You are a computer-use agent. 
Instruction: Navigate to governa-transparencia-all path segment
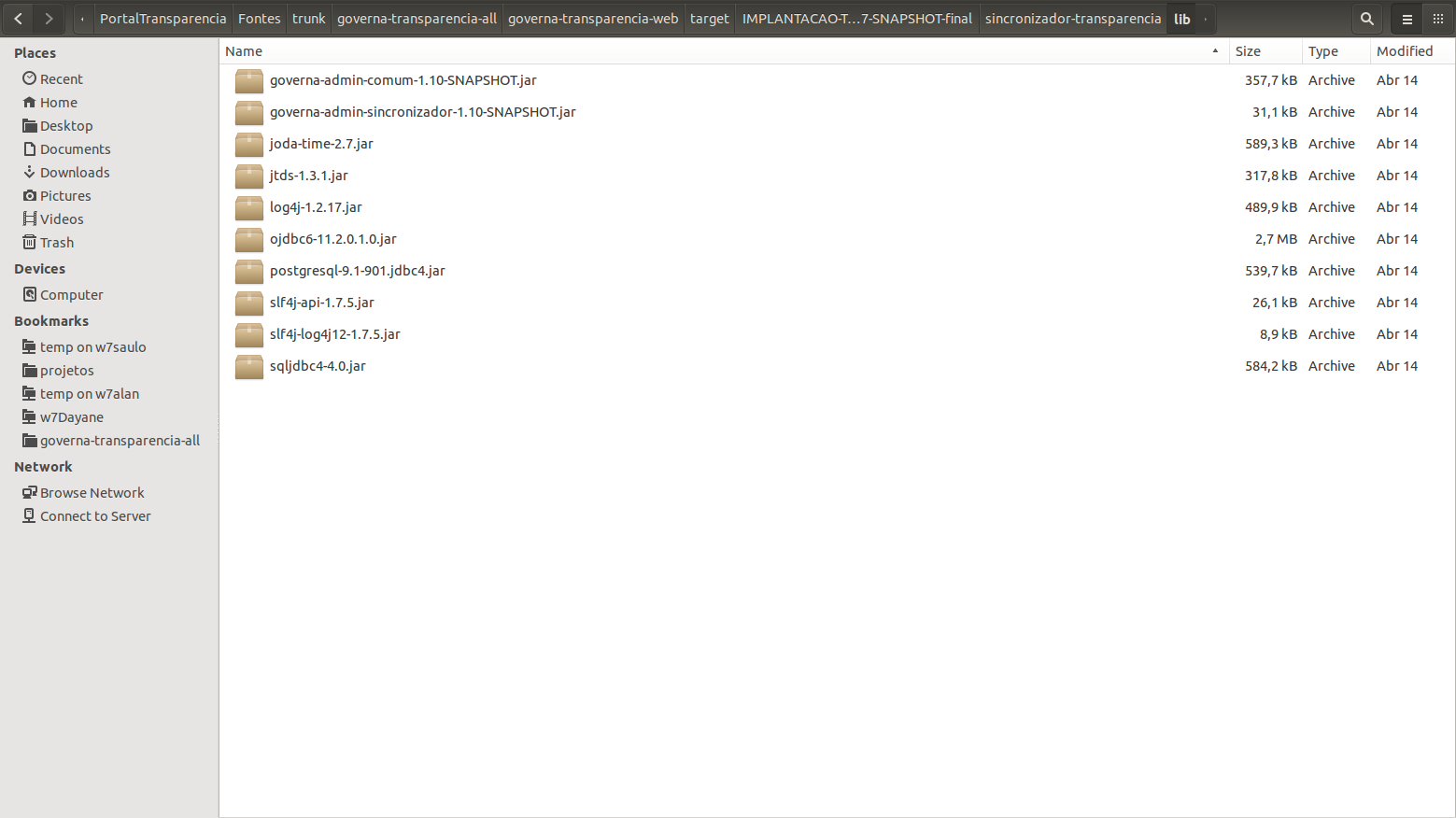coord(417,19)
